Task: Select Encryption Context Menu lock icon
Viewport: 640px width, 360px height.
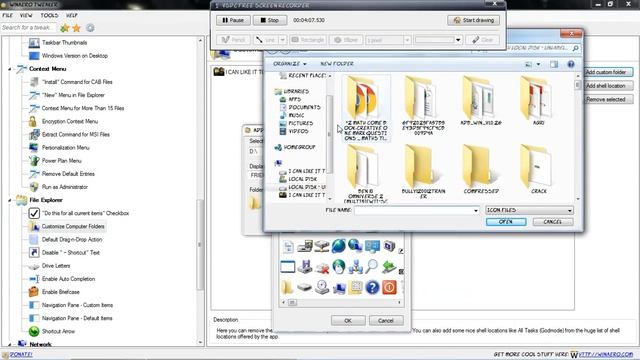Action: tap(33, 121)
